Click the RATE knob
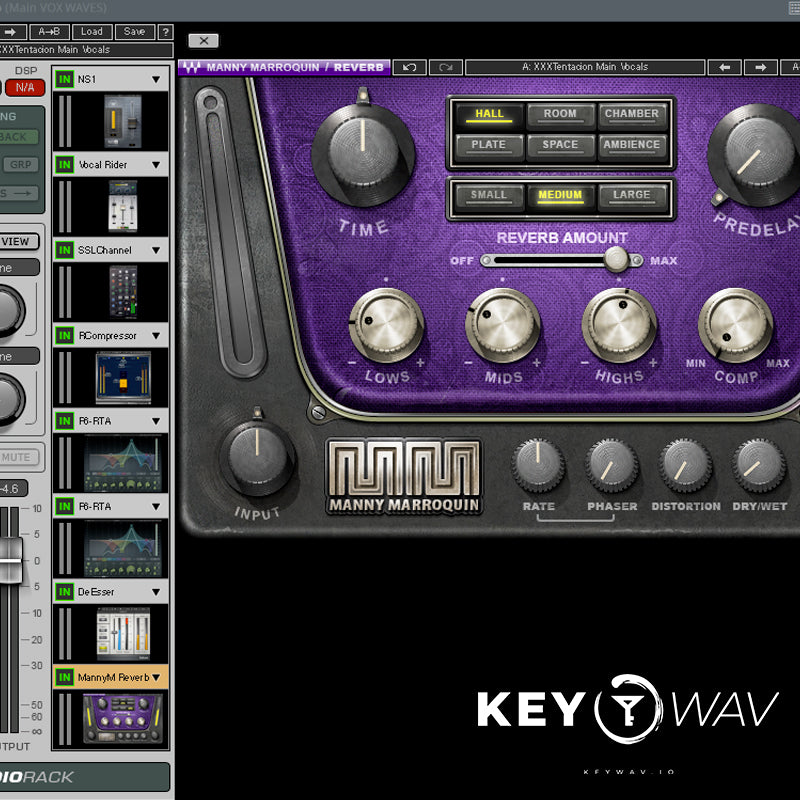The width and height of the screenshot is (800, 800). (538, 465)
